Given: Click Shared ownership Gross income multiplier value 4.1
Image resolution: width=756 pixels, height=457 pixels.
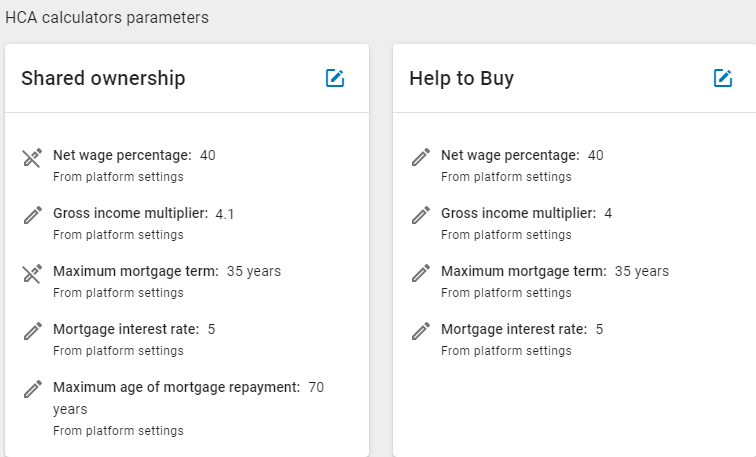Looking at the screenshot, I should 225,214.
